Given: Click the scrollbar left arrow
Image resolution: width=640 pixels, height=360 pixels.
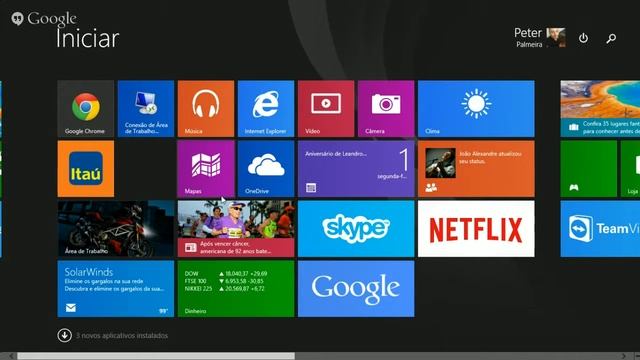Looking at the screenshot, I should (x=11, y=356).
